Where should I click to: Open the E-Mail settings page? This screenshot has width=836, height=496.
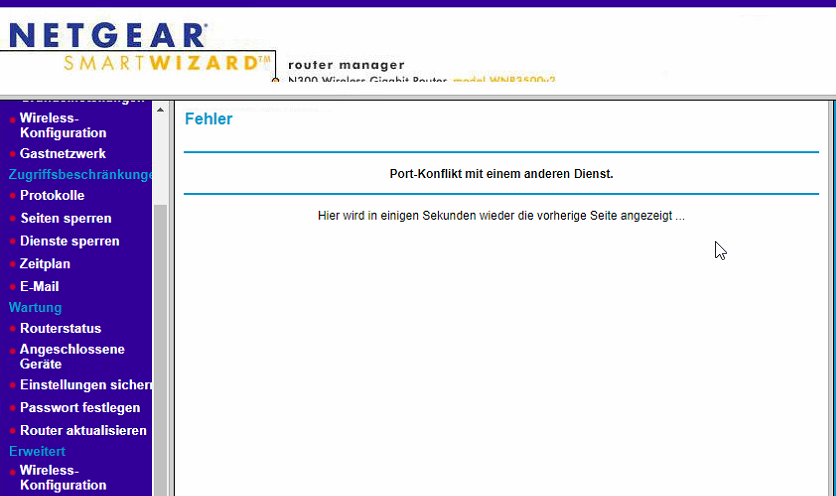39,286
